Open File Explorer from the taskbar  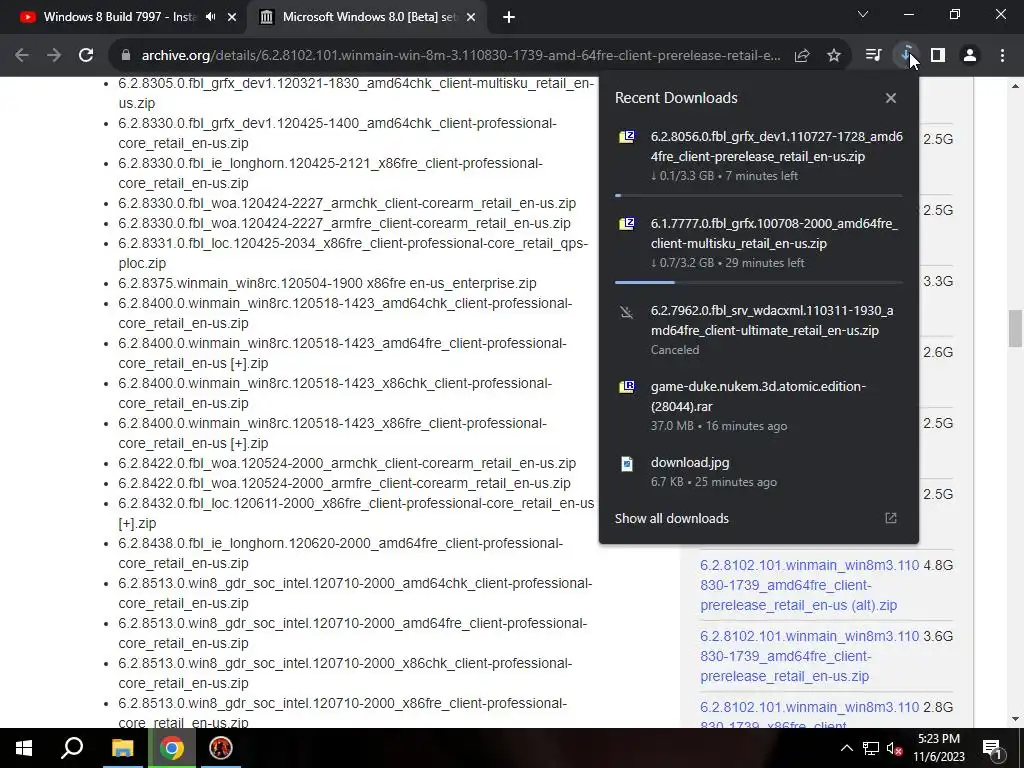(122, 748)
